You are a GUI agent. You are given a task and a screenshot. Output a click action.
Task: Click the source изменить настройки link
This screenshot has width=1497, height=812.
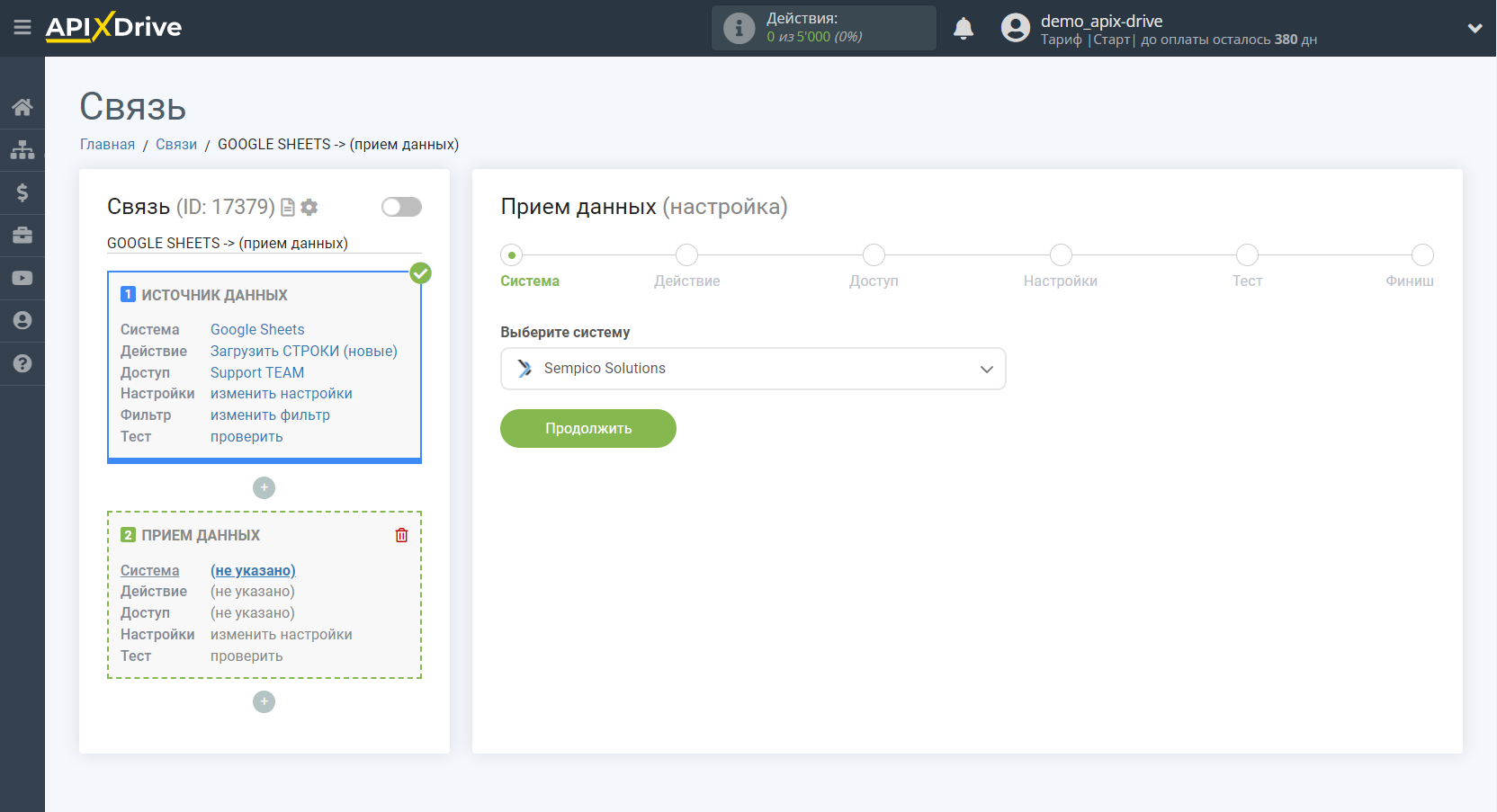pos(282,394)
